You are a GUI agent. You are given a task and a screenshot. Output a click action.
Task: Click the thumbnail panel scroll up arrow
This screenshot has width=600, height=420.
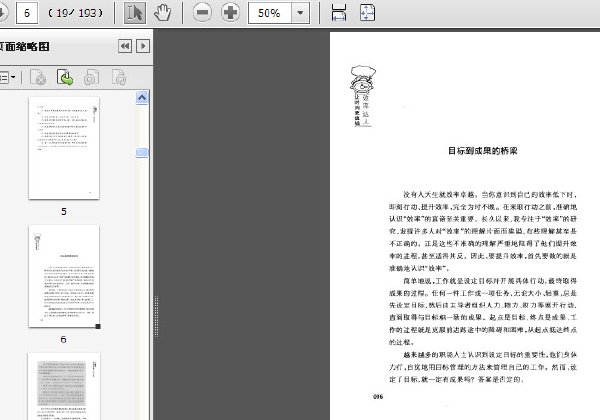click(x=142, y=98)
